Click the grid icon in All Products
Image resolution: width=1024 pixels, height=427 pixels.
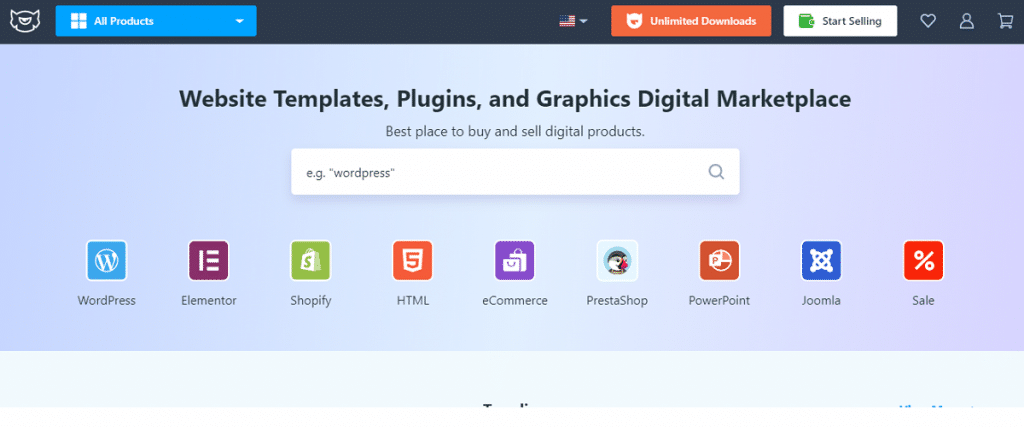[78, 21]
